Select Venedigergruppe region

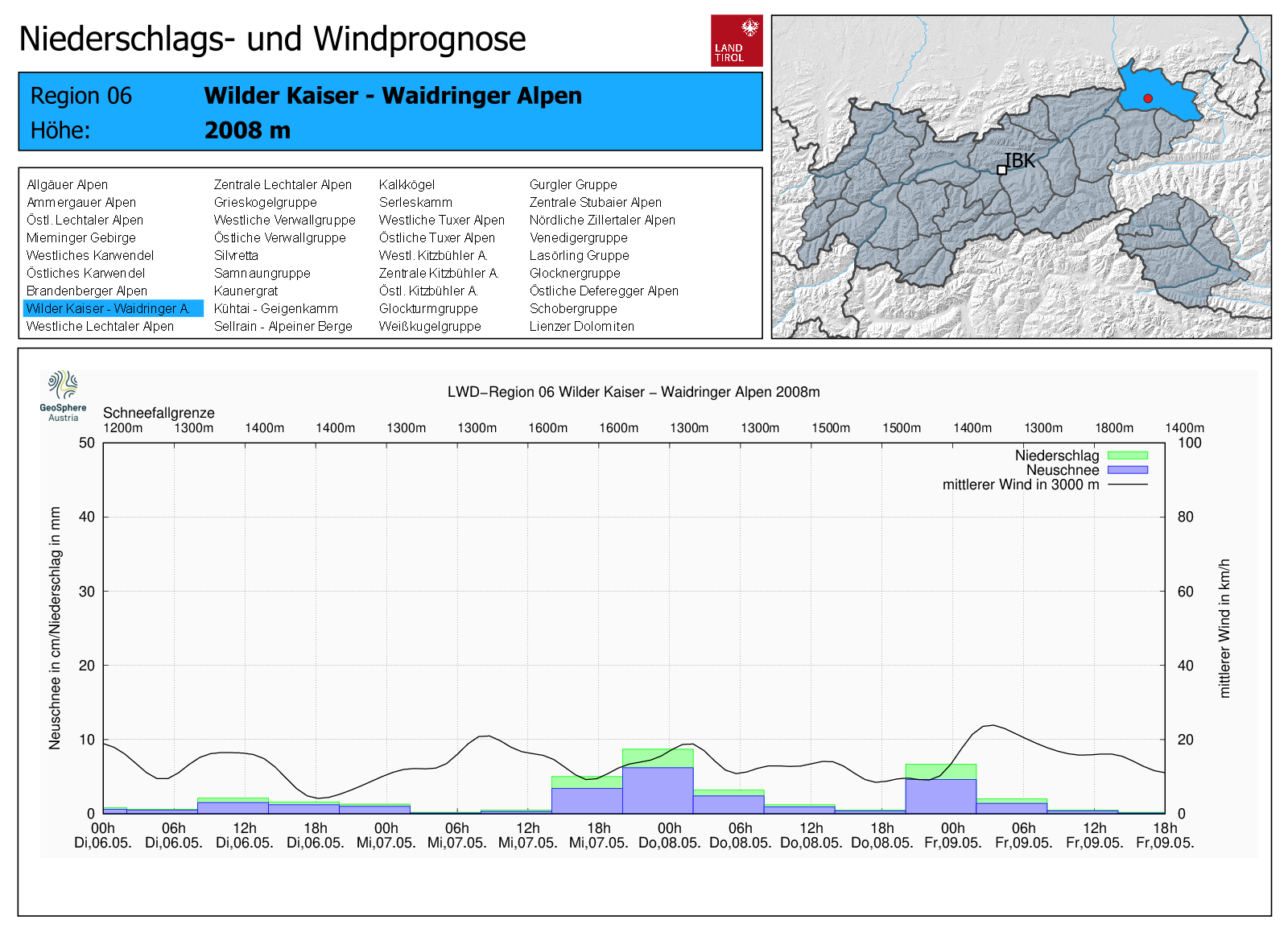tap(578, 238)
